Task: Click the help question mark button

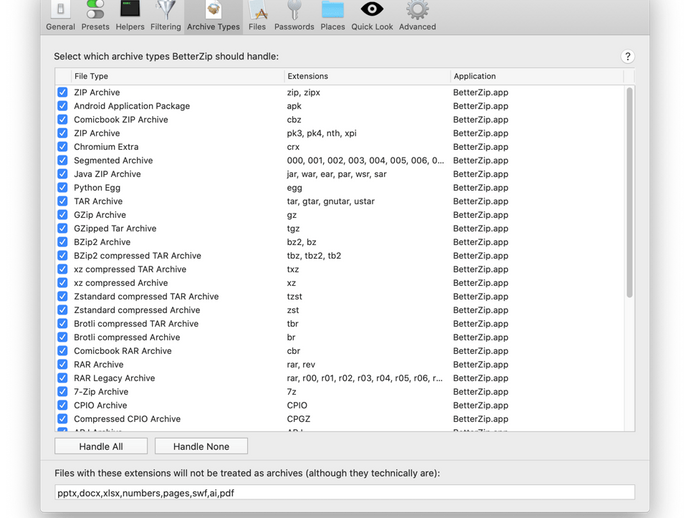Action: [x=628, y=56]
